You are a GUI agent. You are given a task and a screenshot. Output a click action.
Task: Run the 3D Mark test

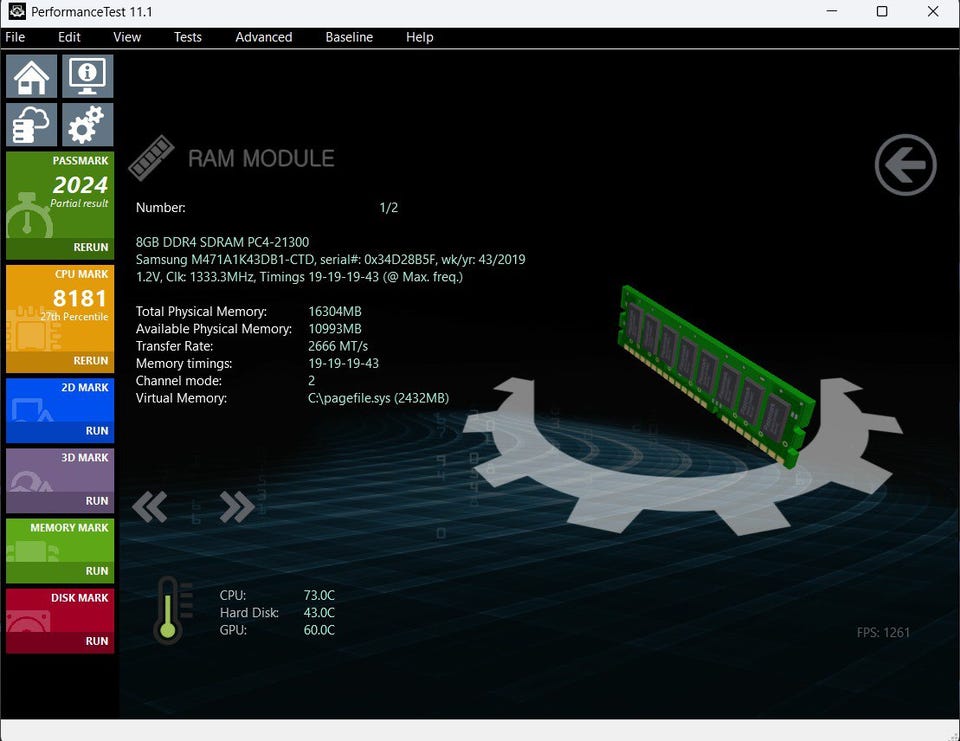[96, 501]
